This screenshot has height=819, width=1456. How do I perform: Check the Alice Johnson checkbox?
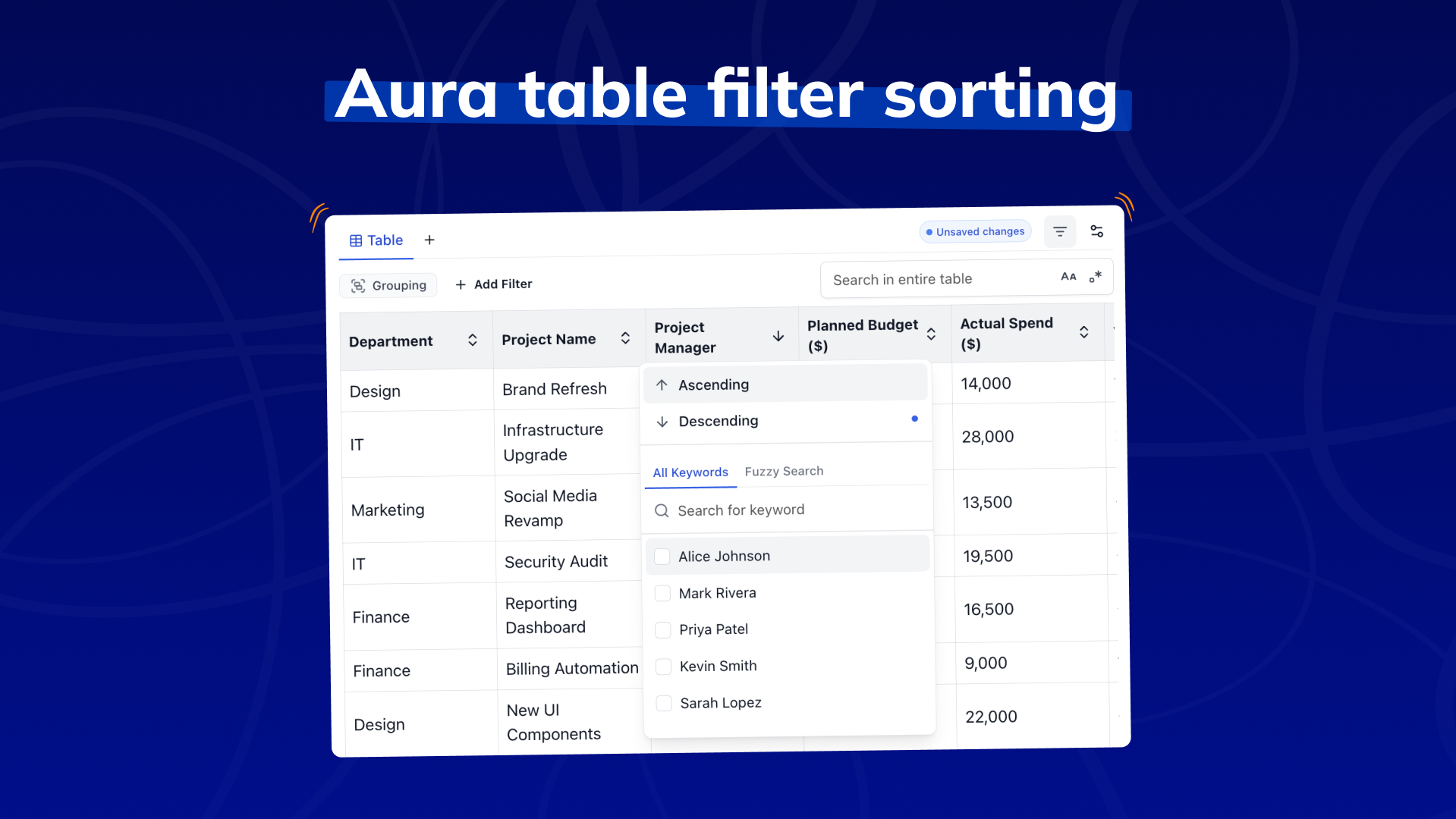click(662, 557)
